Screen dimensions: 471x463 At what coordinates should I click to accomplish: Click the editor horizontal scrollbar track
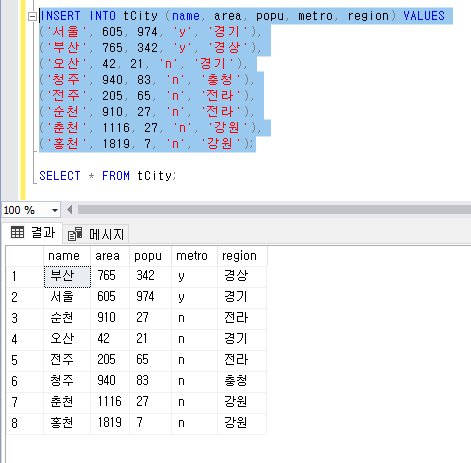point(273,210)
